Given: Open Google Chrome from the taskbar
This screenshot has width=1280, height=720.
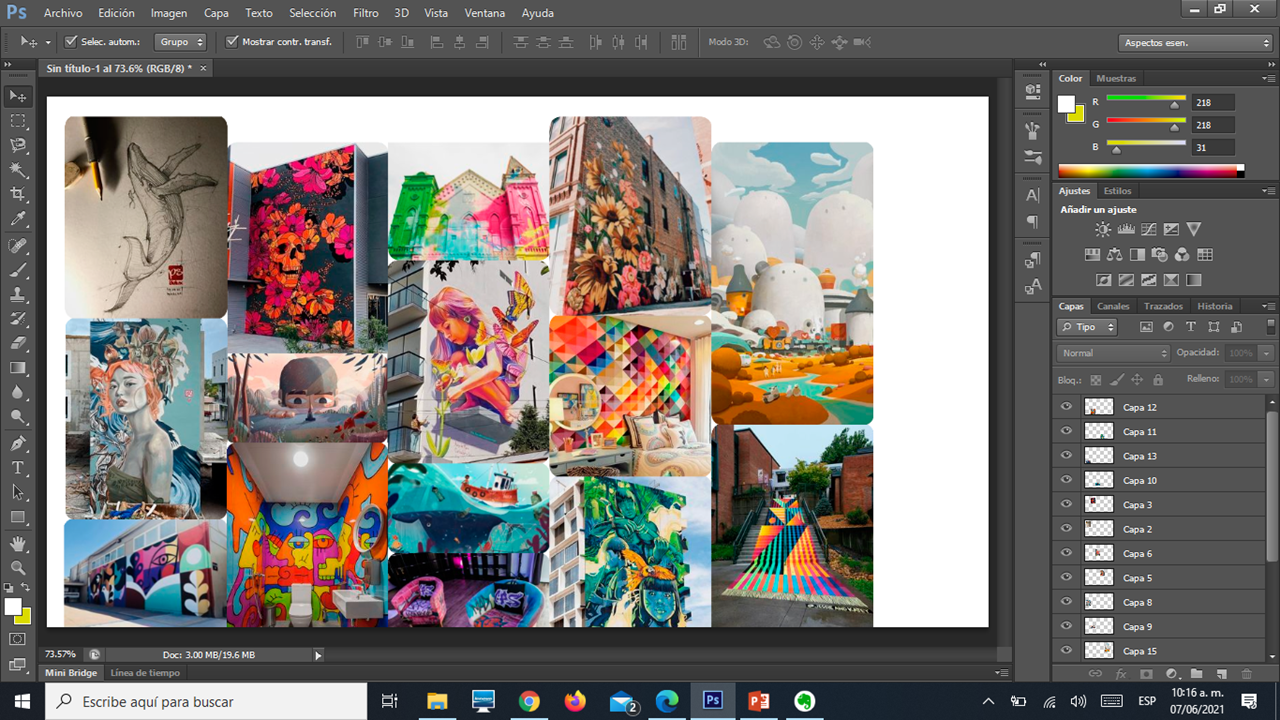Looking at the screenshot, I should 529,701.
